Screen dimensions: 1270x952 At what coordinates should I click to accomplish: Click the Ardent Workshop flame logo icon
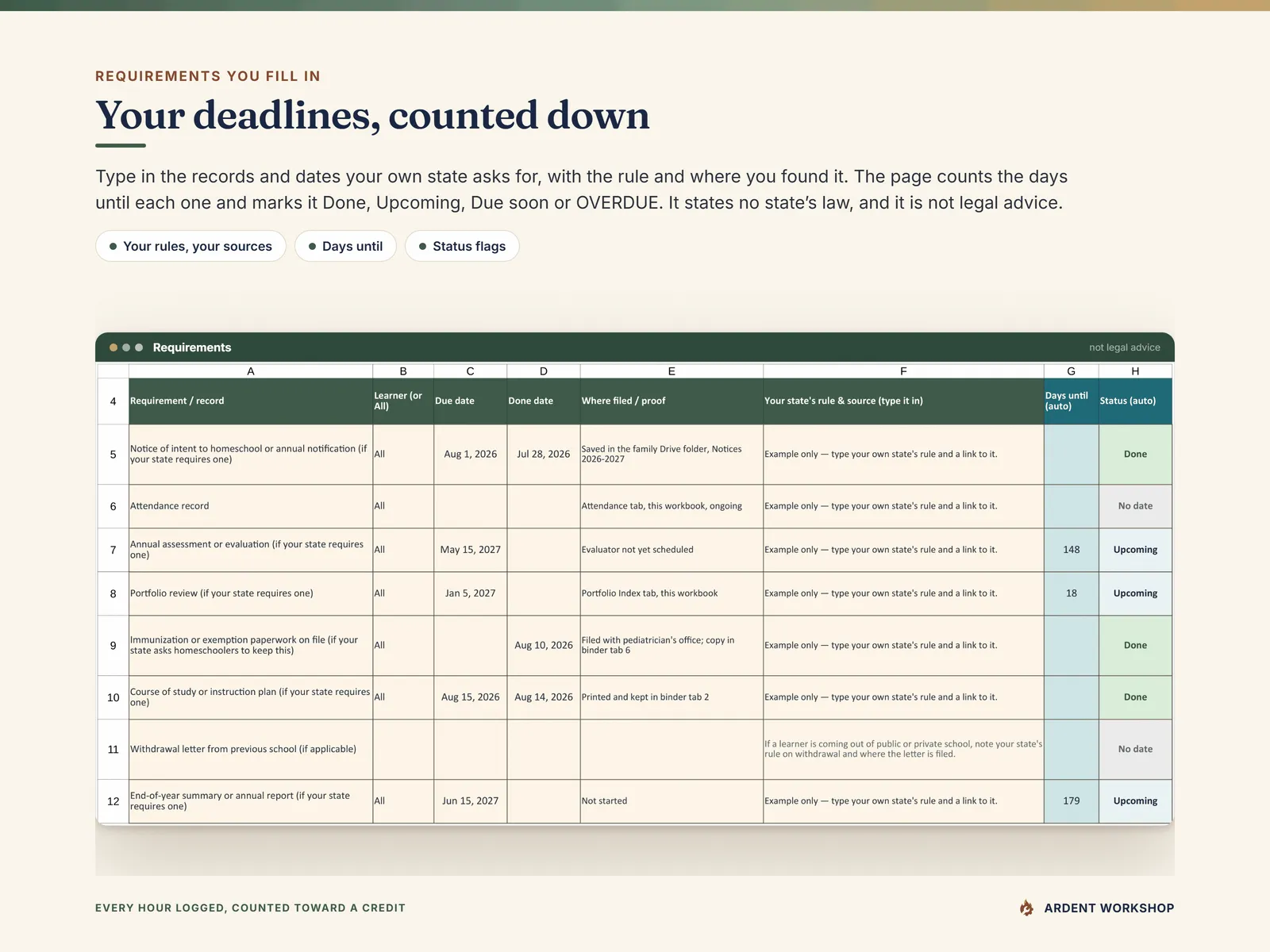click(1026, 908)
